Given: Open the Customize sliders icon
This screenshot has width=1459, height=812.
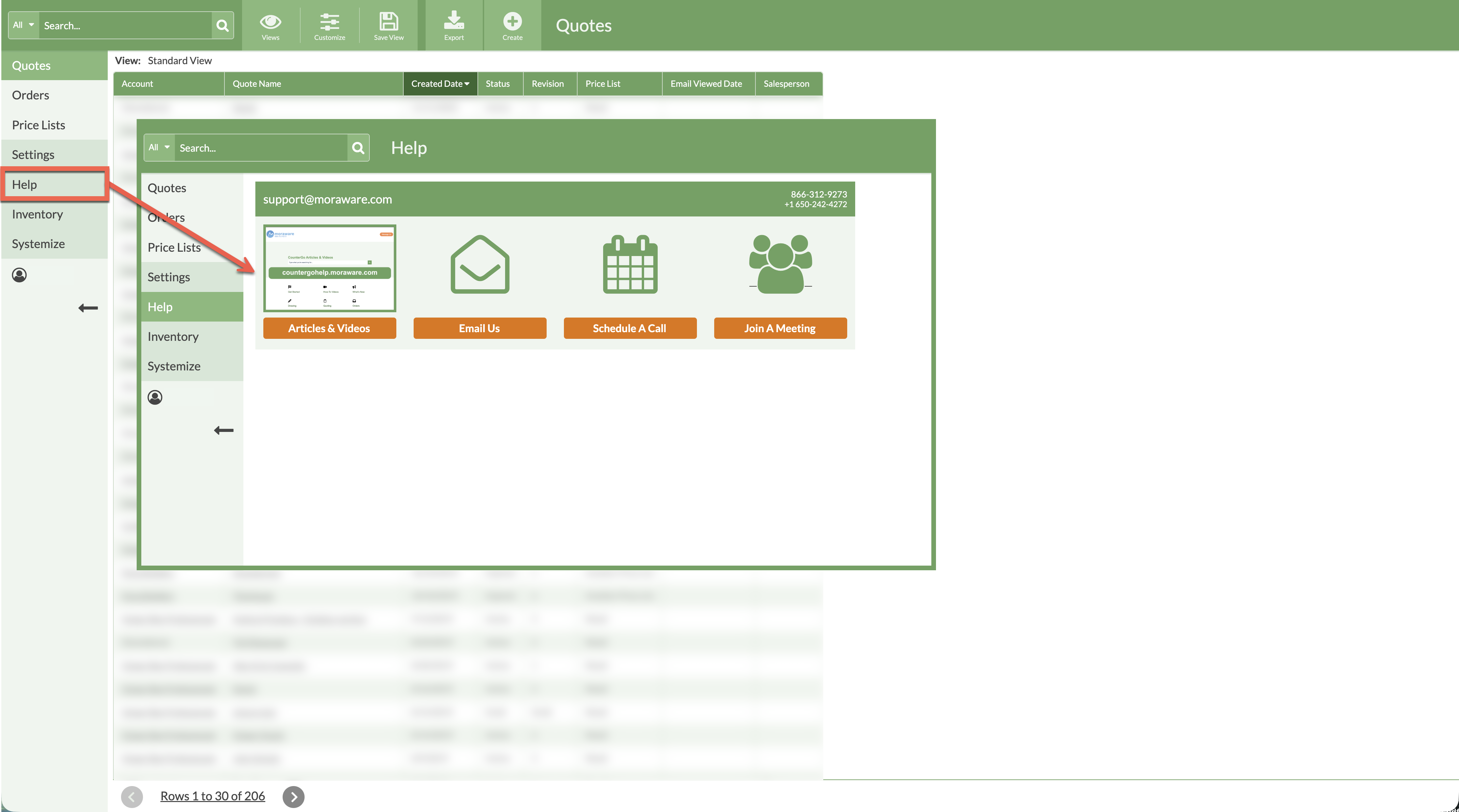Looking at the screenshot, I should point(329,22).
